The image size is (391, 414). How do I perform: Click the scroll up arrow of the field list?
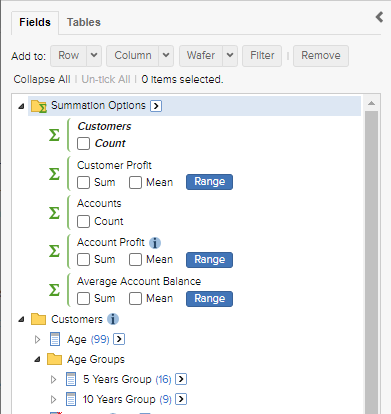(x=372, y=103)
